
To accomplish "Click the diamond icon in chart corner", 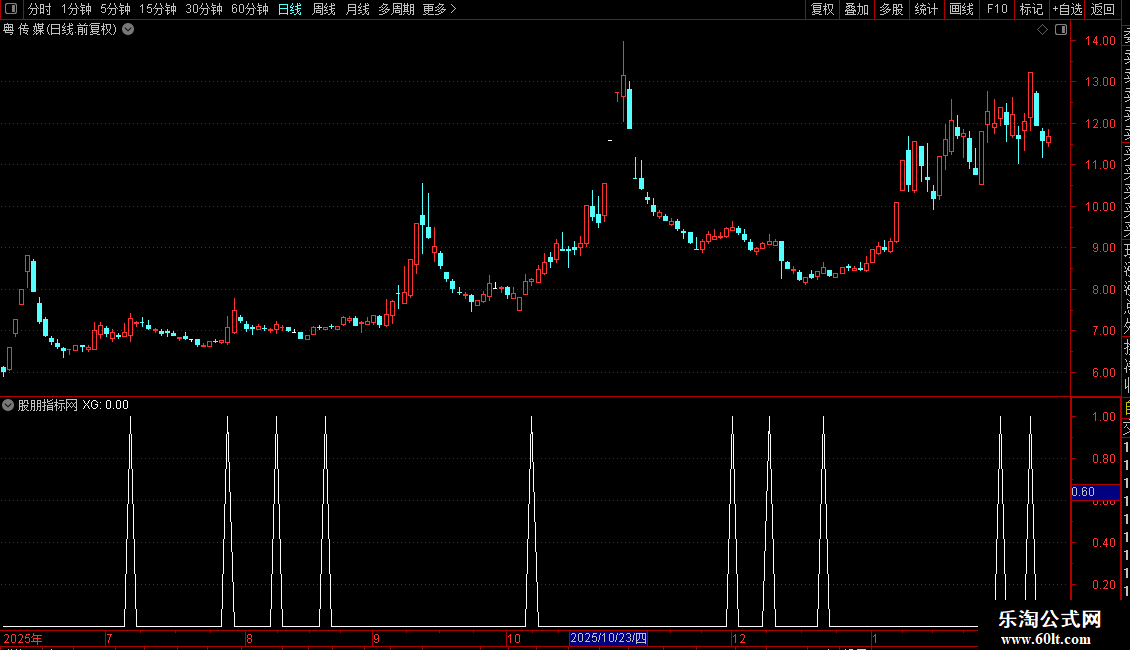I will 1042,30.
